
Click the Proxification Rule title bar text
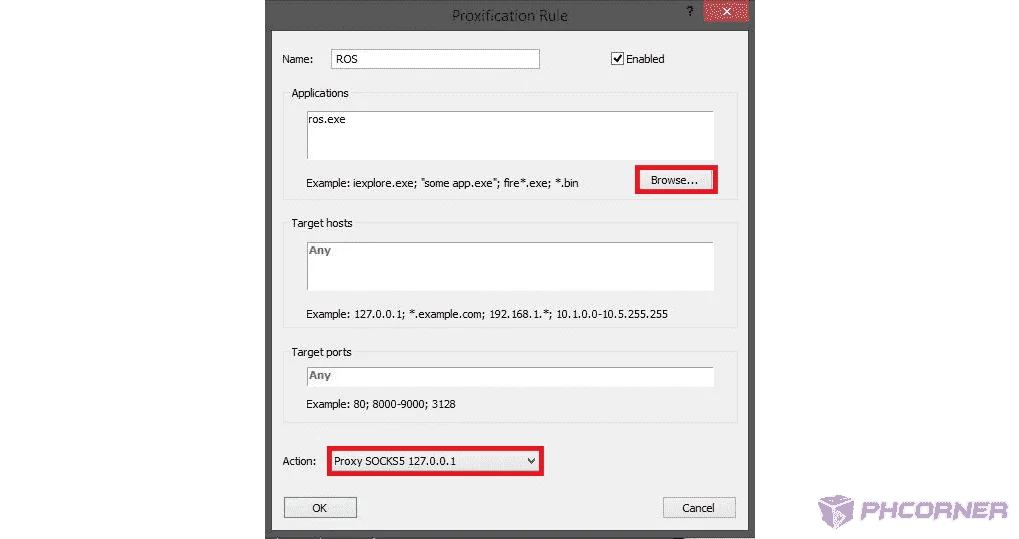[x=510, y=16]
